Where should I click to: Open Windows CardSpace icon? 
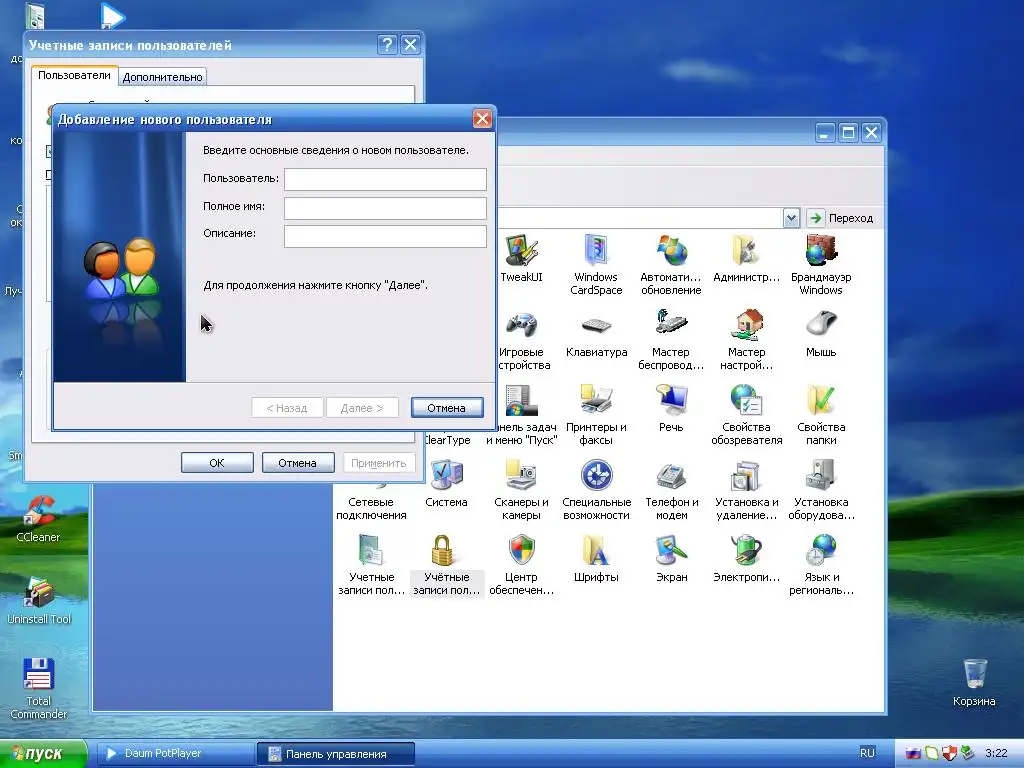(596, 251)
